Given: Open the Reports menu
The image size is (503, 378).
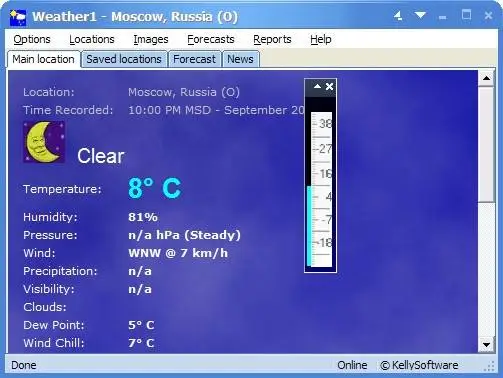Looking at the screenshot, I should coord(272,39).
